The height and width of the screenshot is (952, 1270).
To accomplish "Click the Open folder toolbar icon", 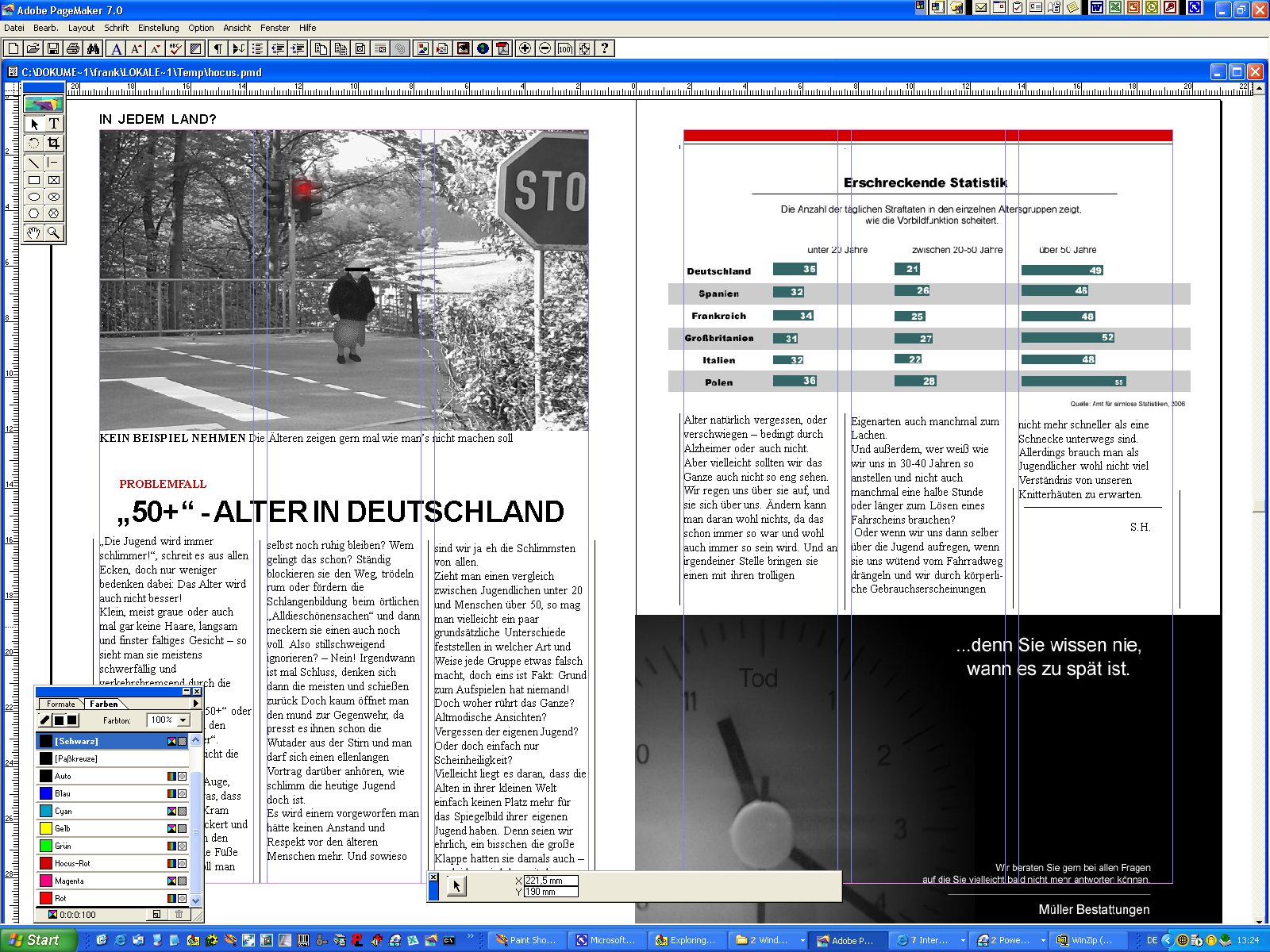I will click(33, 48).
